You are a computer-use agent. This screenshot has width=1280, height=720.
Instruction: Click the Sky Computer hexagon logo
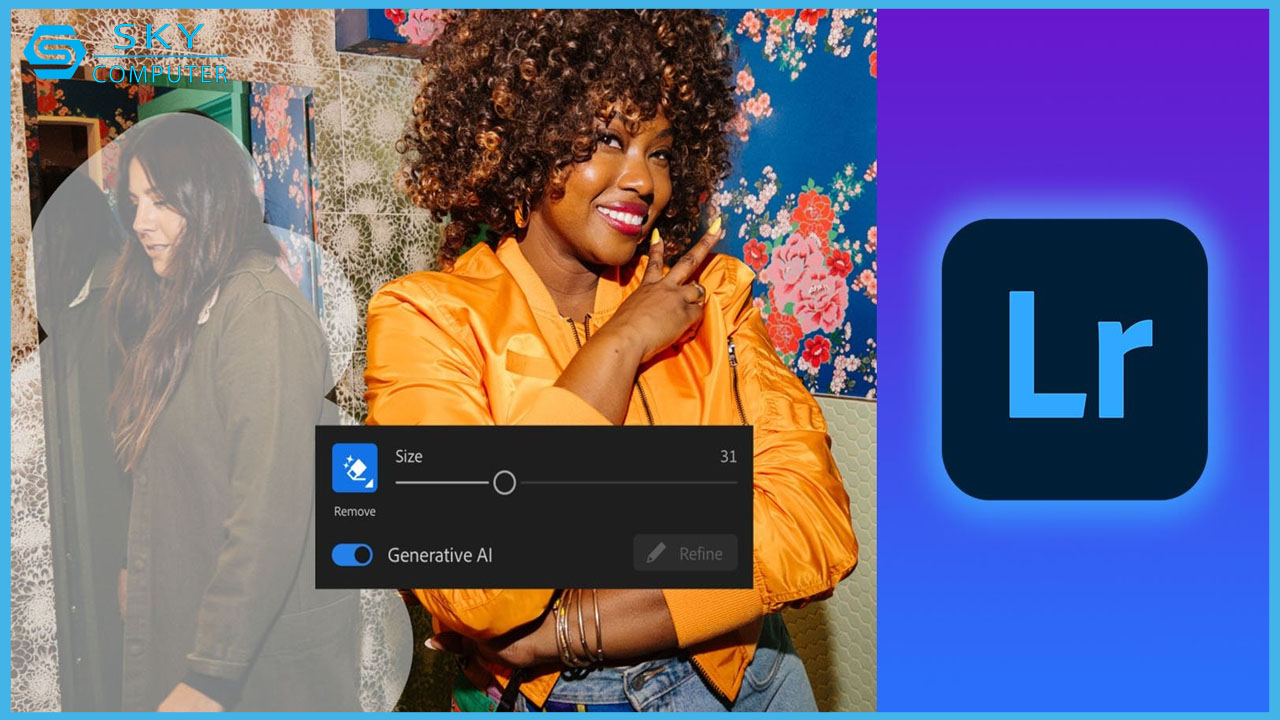tap(53, 53)
